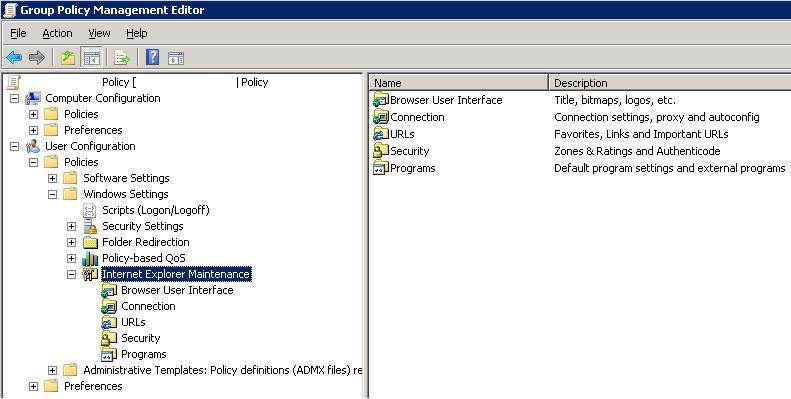Select 'Default program settings and external programs'
Screen dimensions: 791x399
click(670, 168)
